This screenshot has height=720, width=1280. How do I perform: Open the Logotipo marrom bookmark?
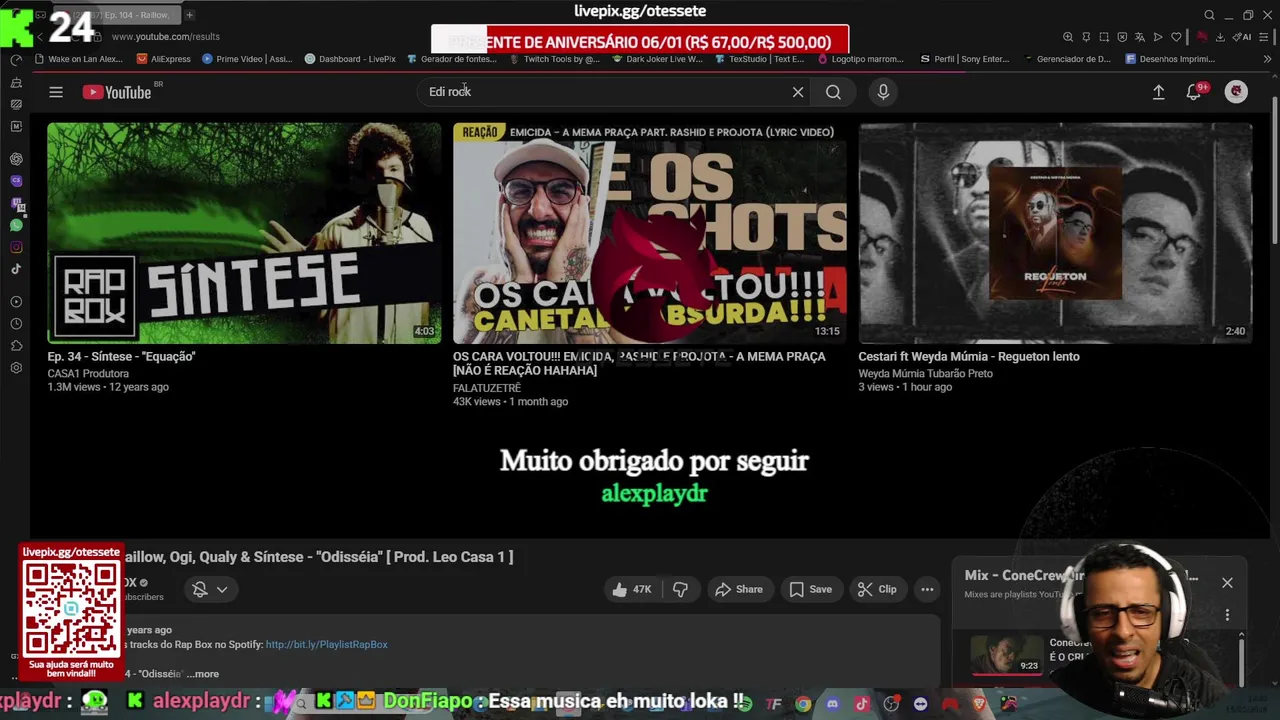pyautogui.click(x=861, y=59)
